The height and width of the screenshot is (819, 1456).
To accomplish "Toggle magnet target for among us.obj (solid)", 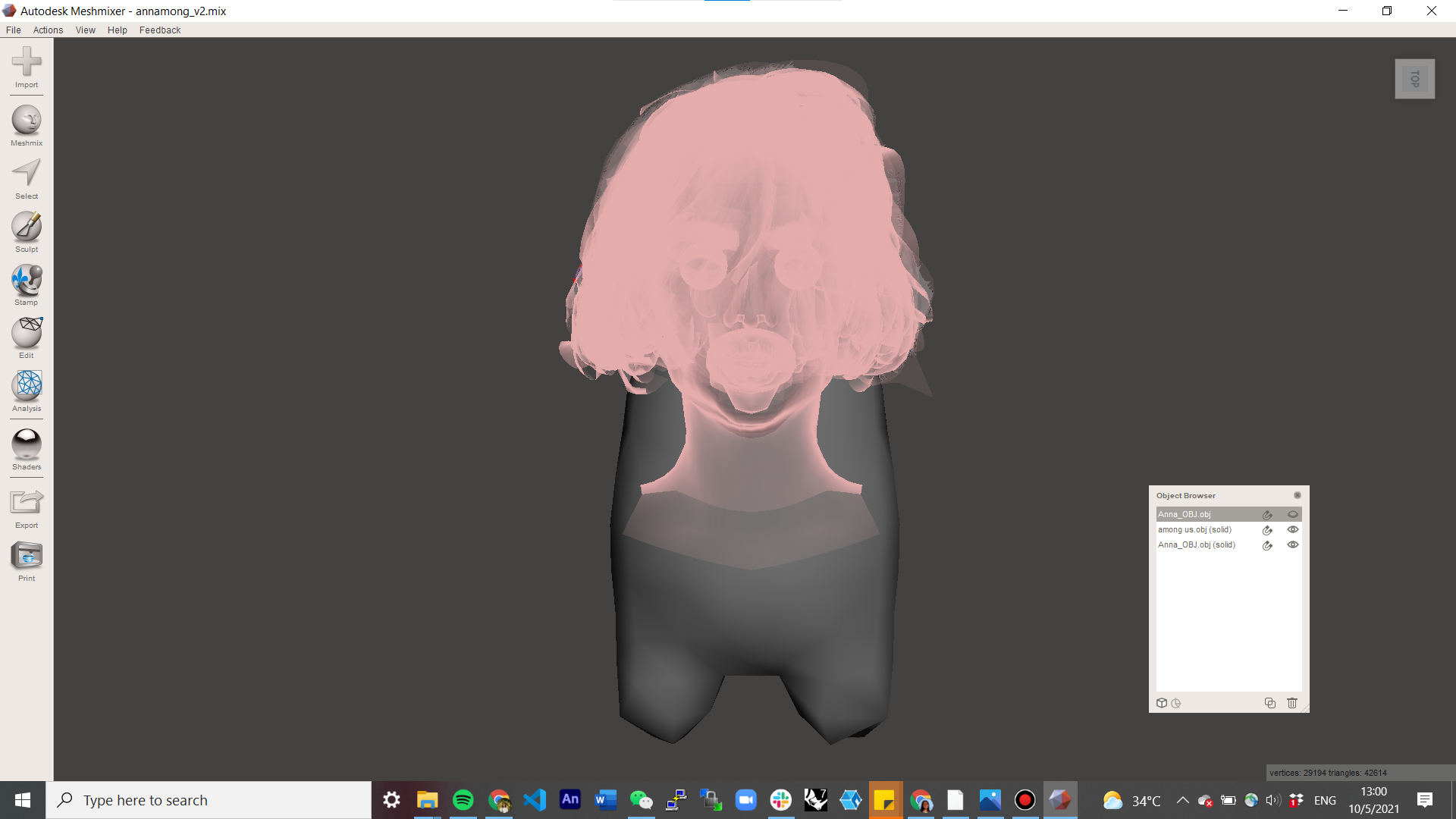I will pos(1267,530).
